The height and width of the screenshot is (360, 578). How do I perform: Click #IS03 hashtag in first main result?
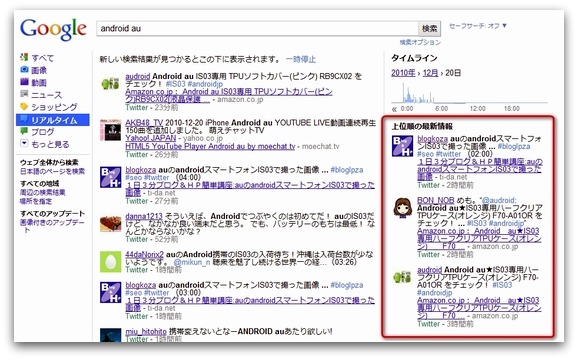(x=175, y=84)
